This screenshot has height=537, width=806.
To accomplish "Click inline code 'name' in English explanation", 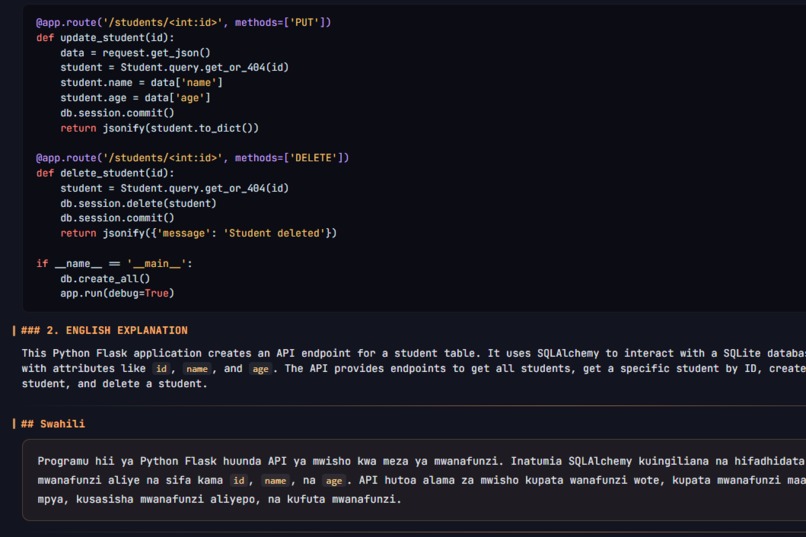I will [197, 369].
